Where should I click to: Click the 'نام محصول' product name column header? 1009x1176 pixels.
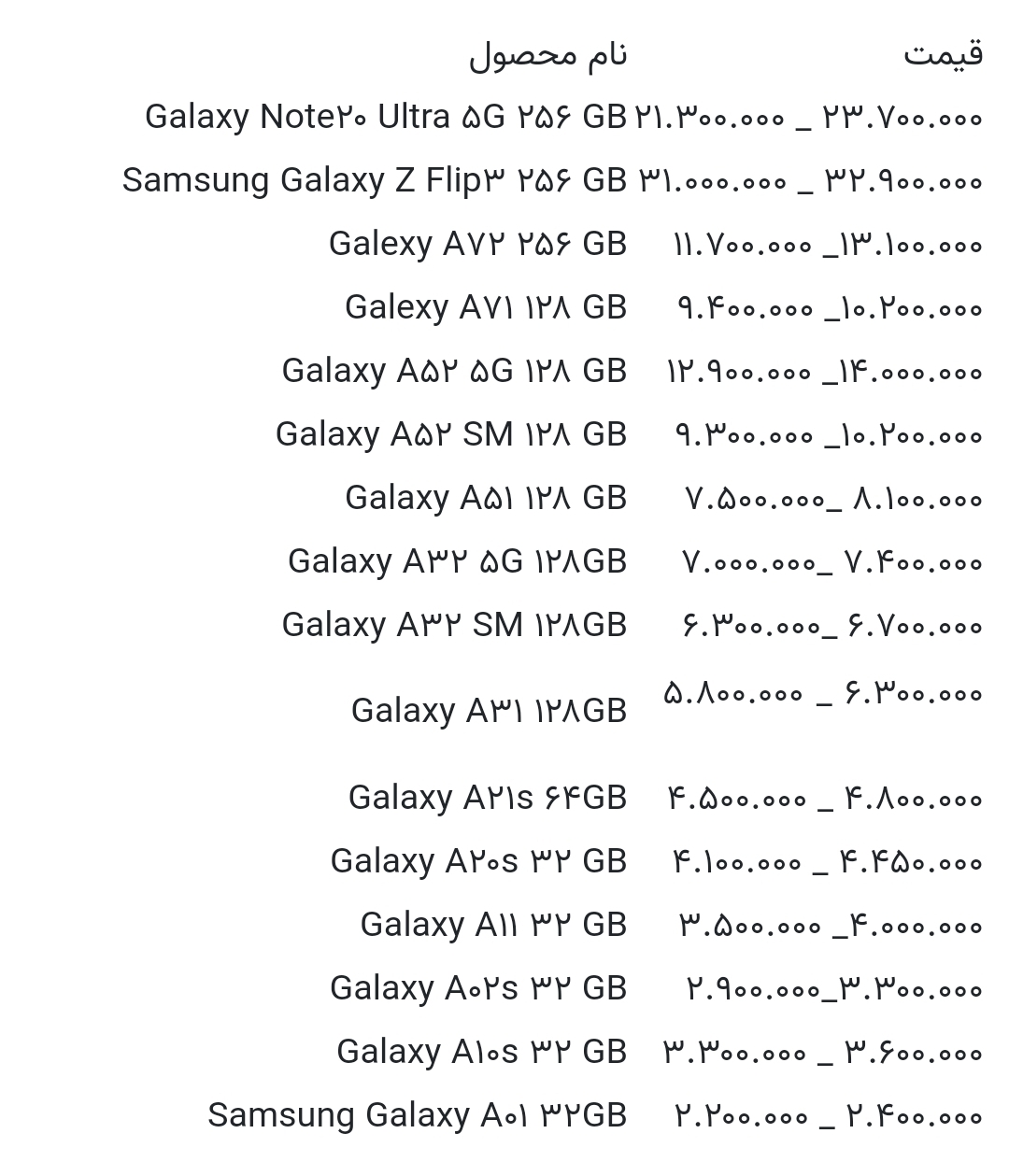pos(547,54)
